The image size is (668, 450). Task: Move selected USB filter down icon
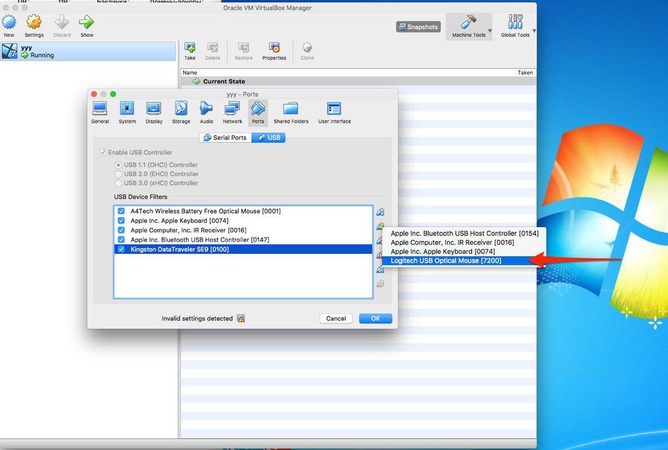tap(380, 283)
